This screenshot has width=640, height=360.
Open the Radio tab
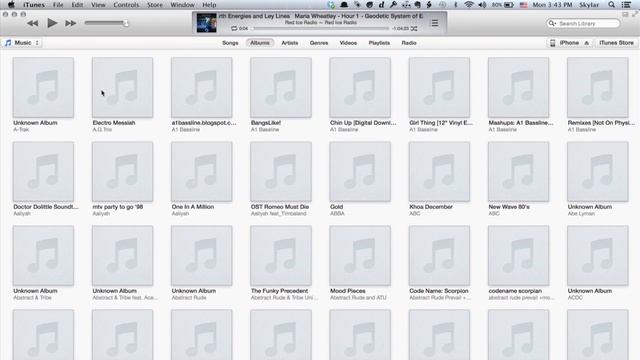pyautogui.click(x=409, y=43)
